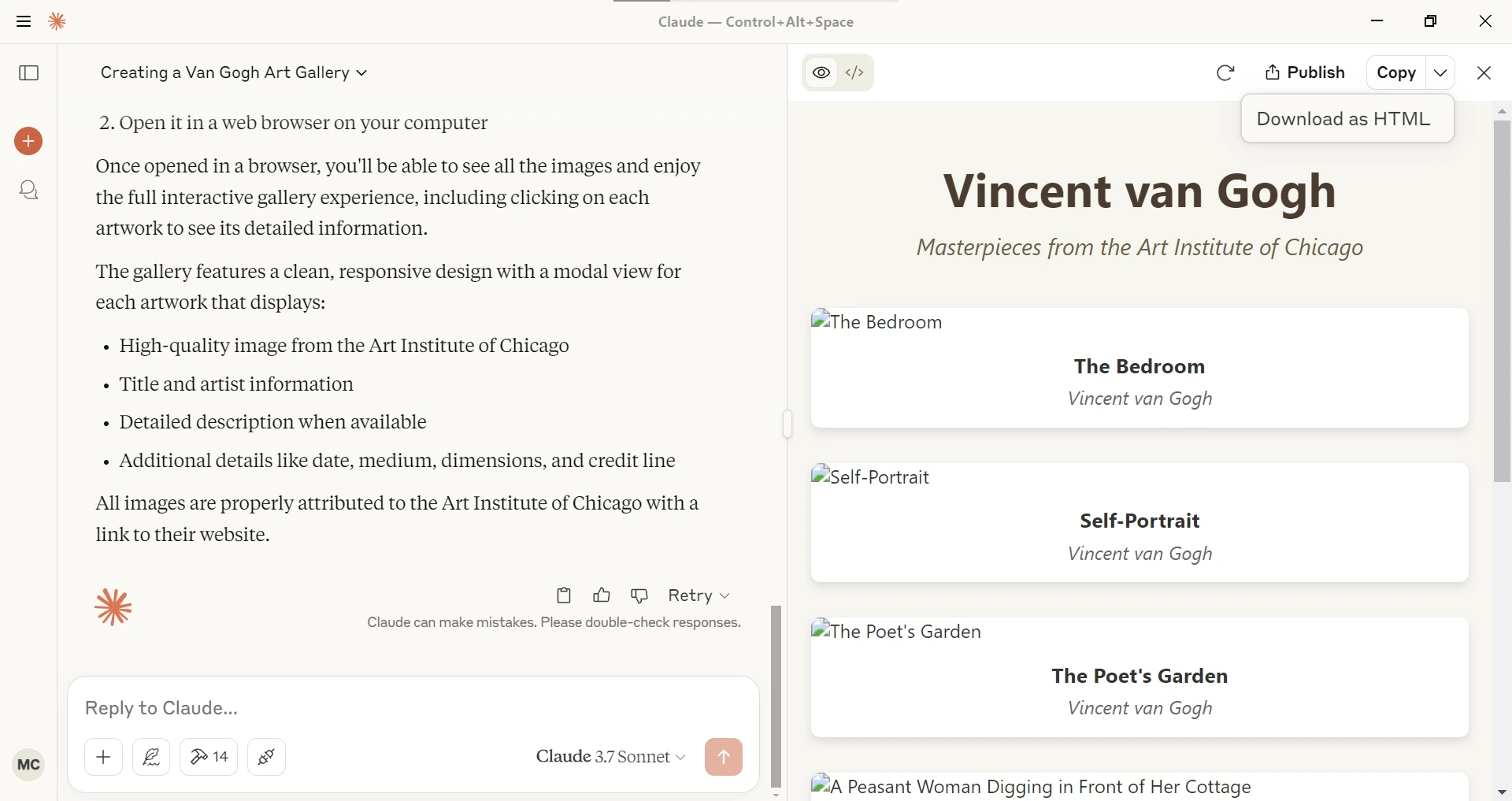Expand the Retry options dropdown

click(699, 595)
